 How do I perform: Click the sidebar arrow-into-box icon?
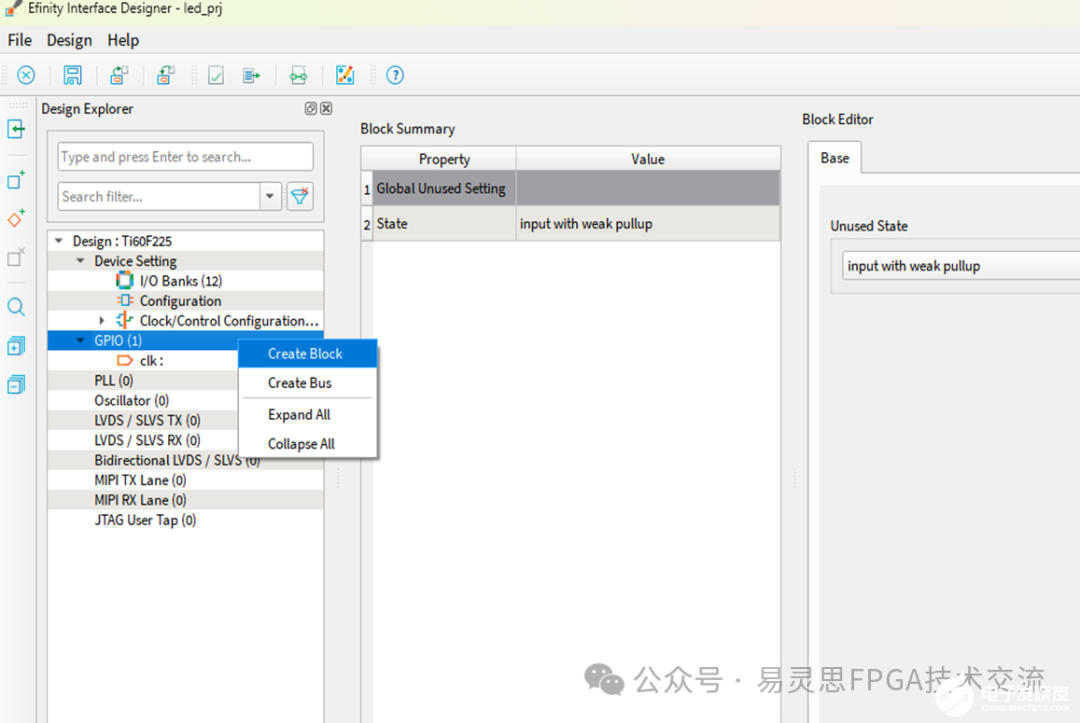point(16,129)
